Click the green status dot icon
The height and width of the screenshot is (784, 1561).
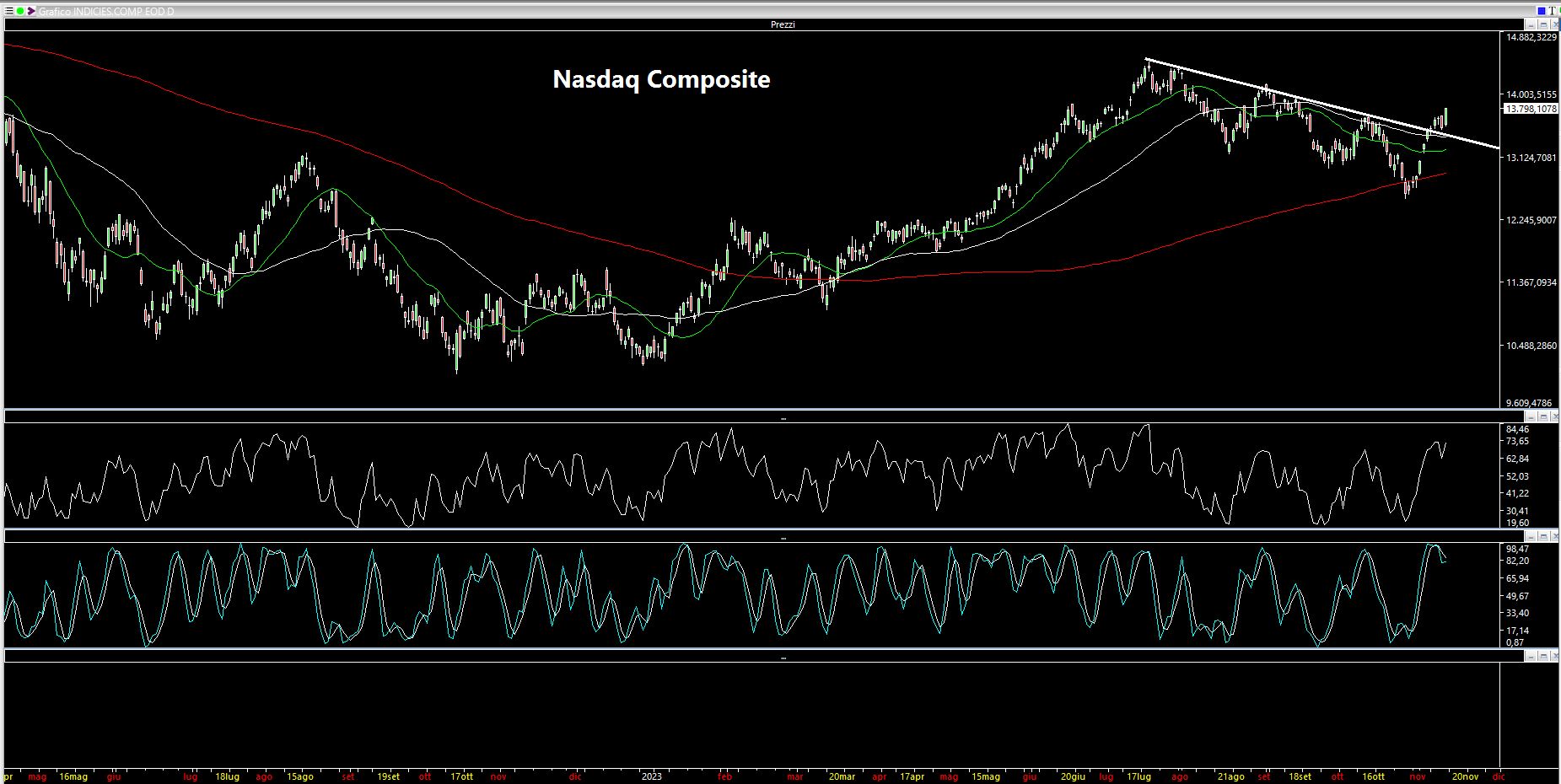tap(20, 11)
